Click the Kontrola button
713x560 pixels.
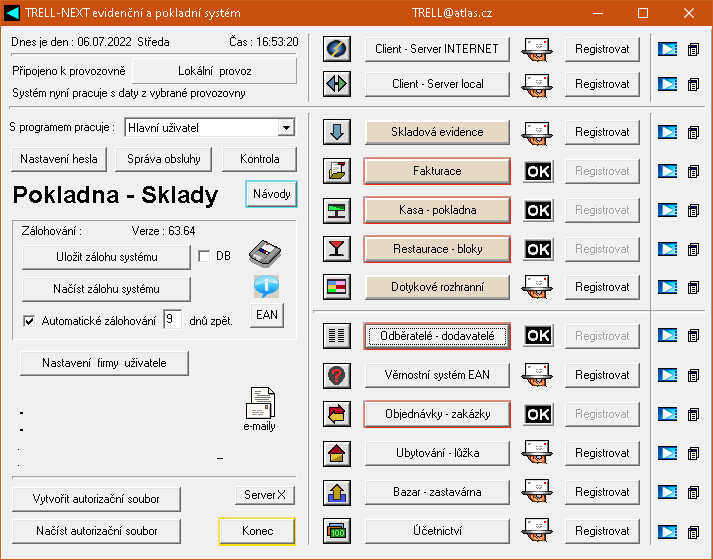(260, 159)
